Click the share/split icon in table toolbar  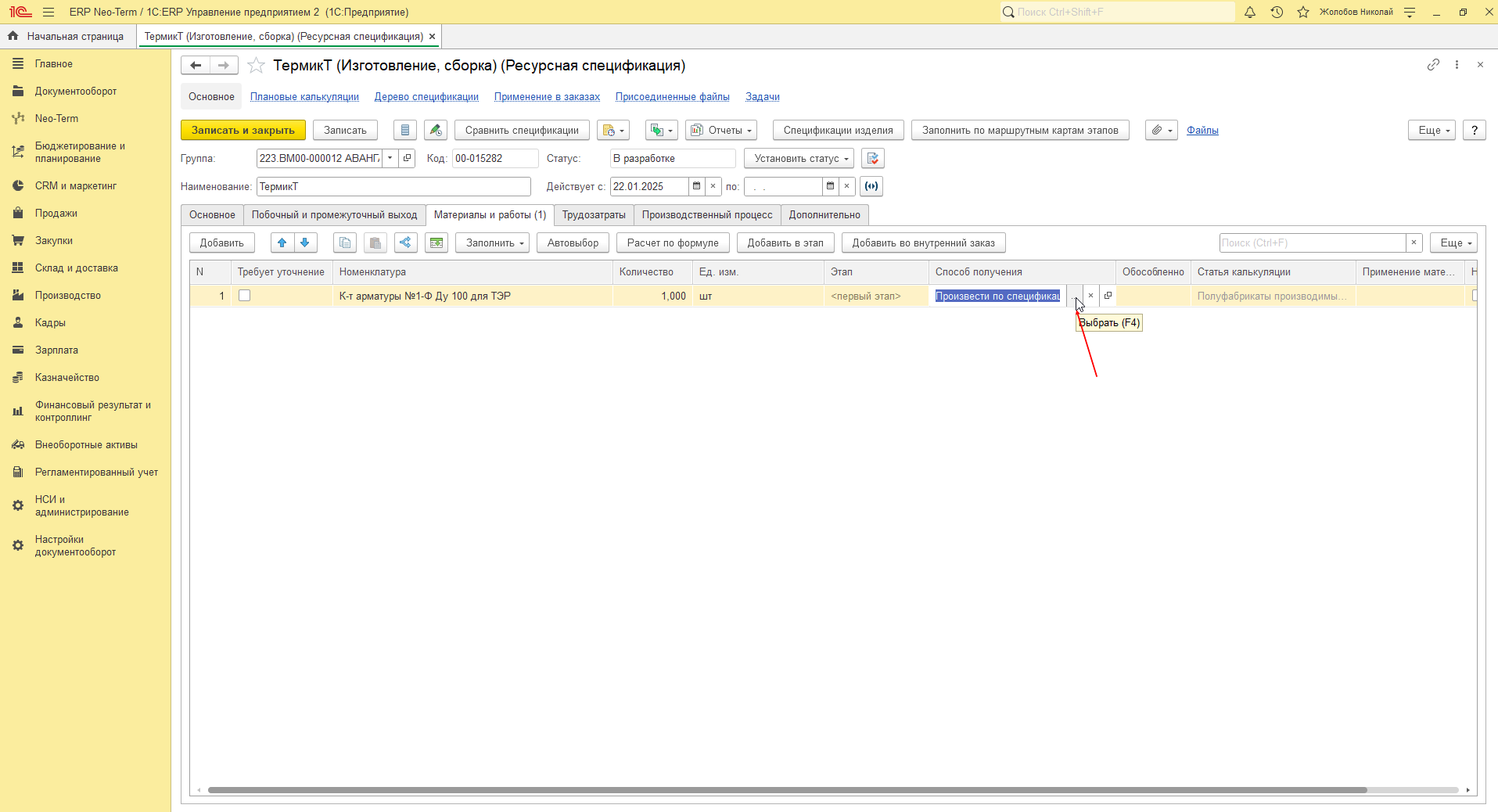[x=405, y=243]
